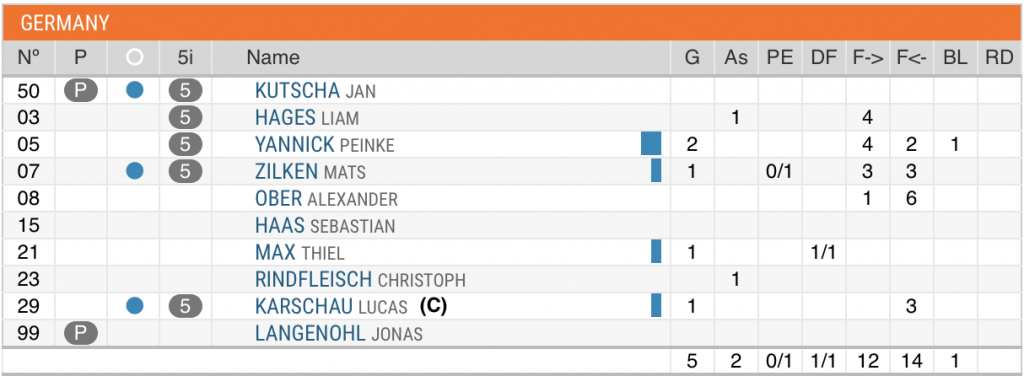Click the starting five badge for Hages
This screenshot has width=1024, height=376.
point(185,118)
